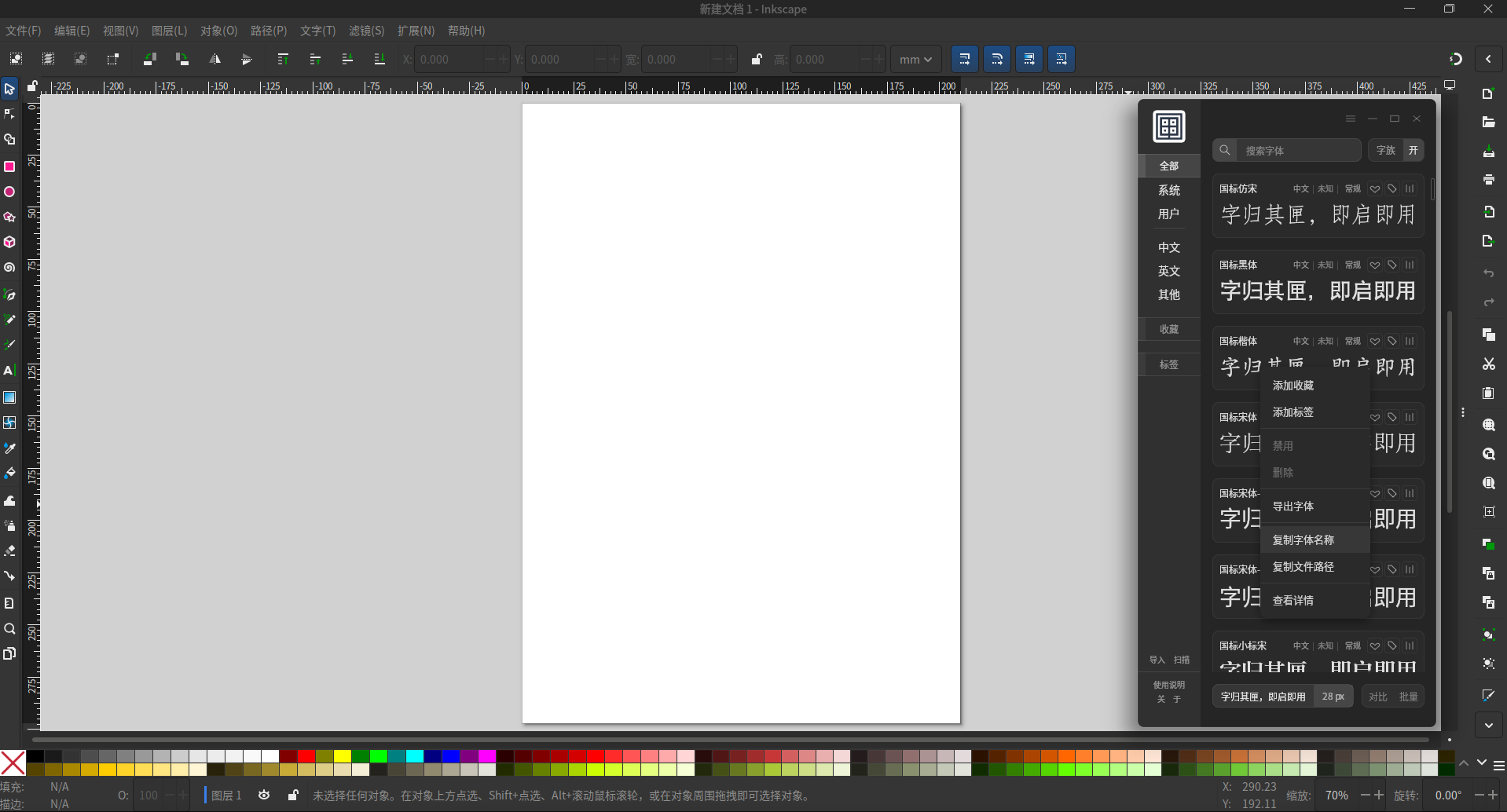Select the Rectangle tool
The width and height of the screenshot is (1507, 812).
[x=9, y=166]
